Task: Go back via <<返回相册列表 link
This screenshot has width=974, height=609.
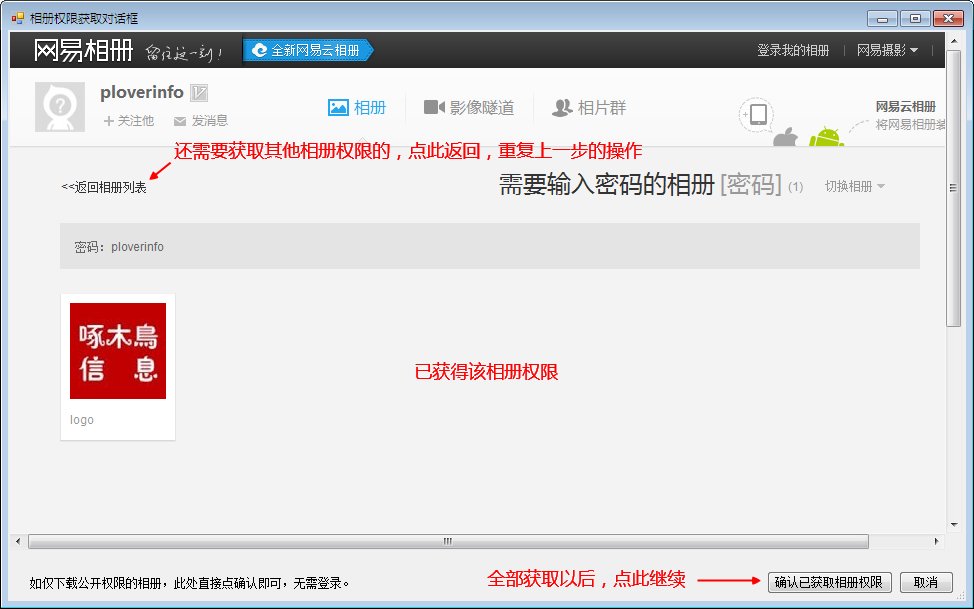Action: pos(104,187)
